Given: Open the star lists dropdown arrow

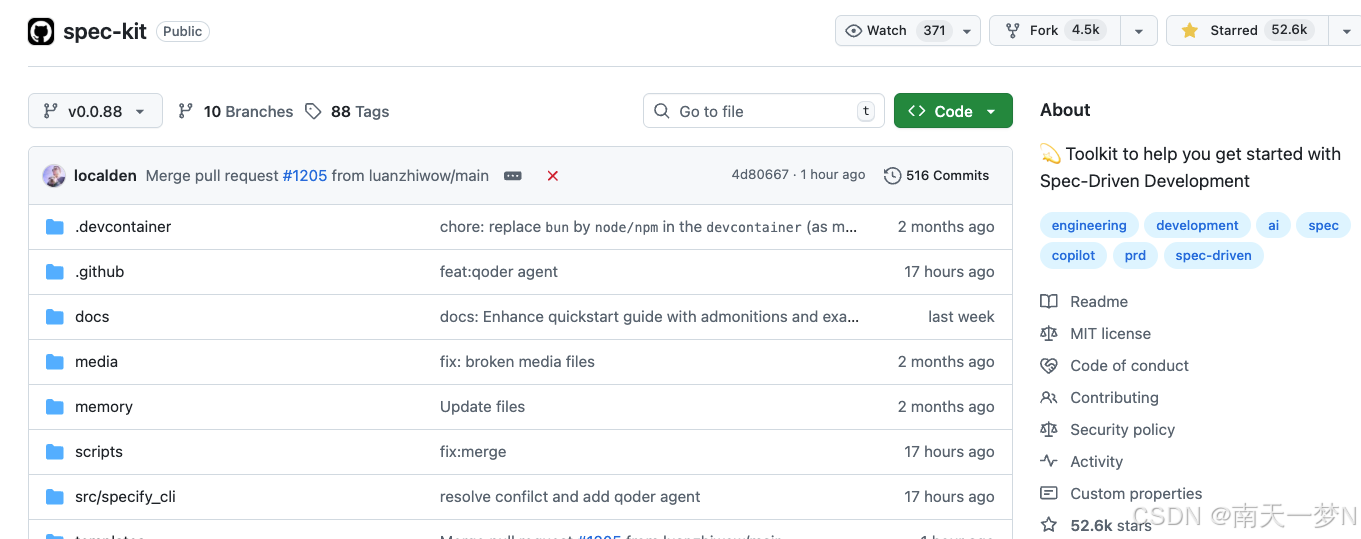Looking at the screenshot, I should 1346,31.
